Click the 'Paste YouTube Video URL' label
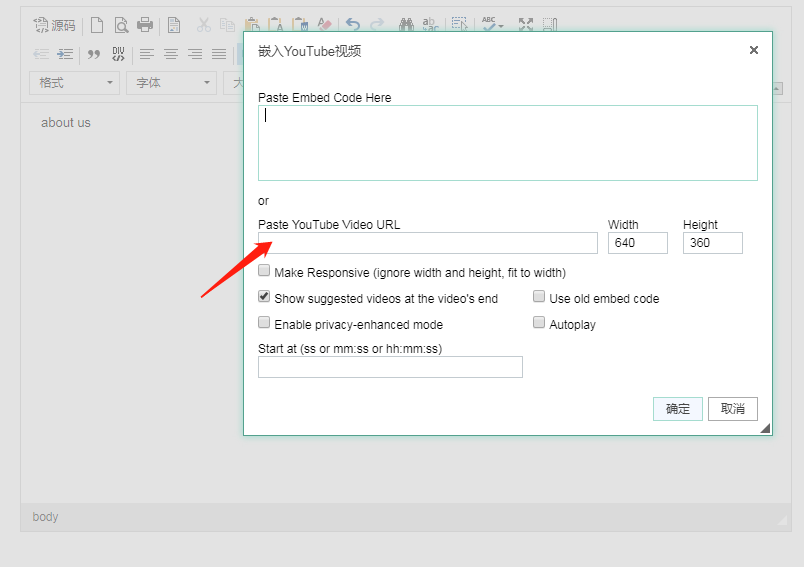The width and height of the screenshot is (804, 567). (329, 225)
